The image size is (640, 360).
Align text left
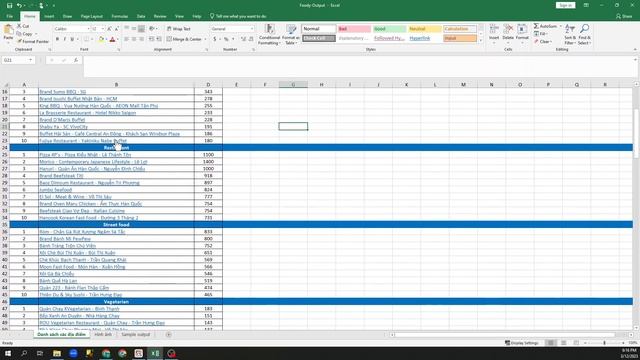pyautogui.click(x=127, y=40)
